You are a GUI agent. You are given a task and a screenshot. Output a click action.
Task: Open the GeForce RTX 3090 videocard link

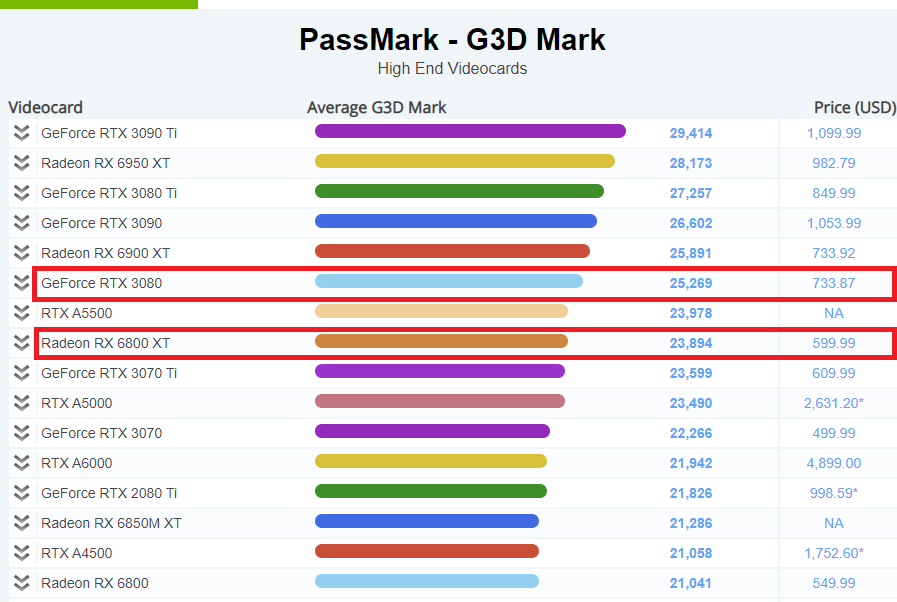[101, 223]
